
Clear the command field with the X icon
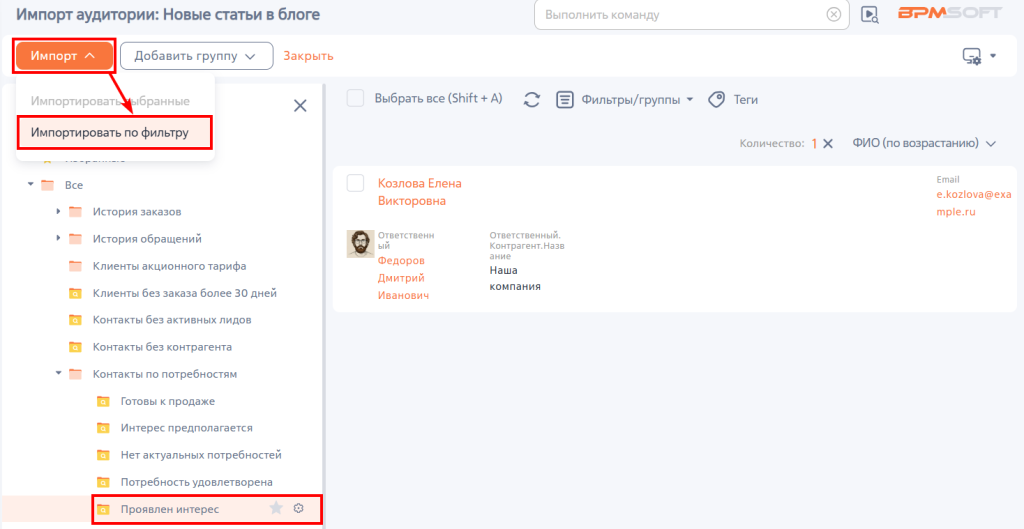(x=834, y=14)
